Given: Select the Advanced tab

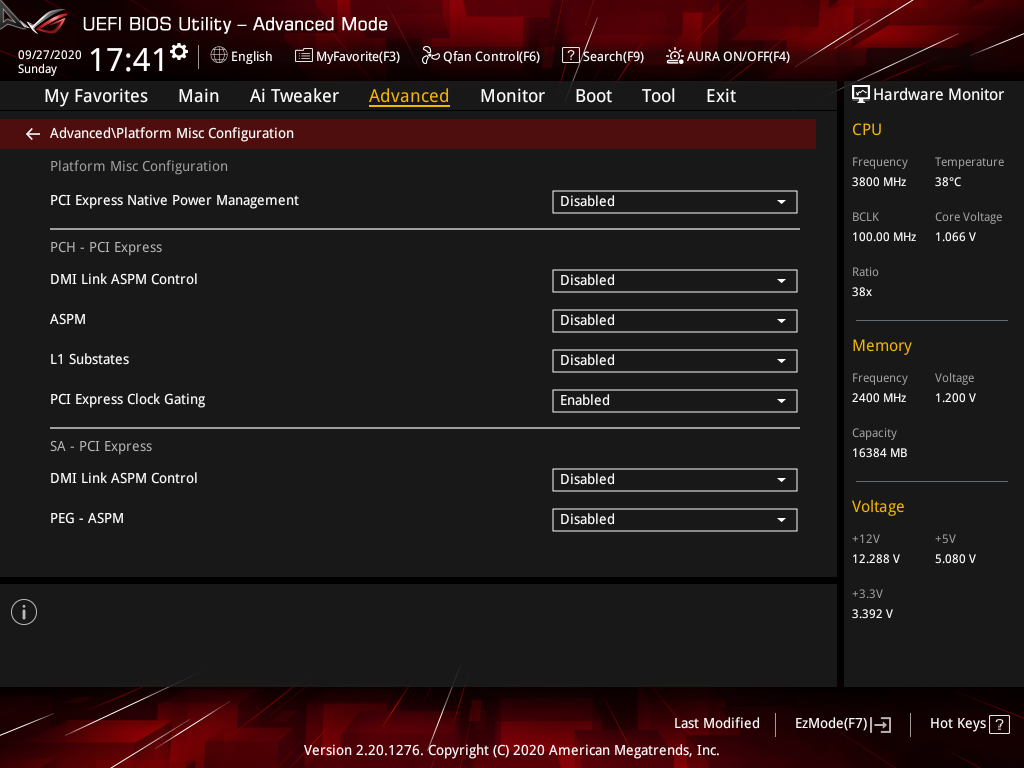Looking at the screenshot, I should coord(409,96).
